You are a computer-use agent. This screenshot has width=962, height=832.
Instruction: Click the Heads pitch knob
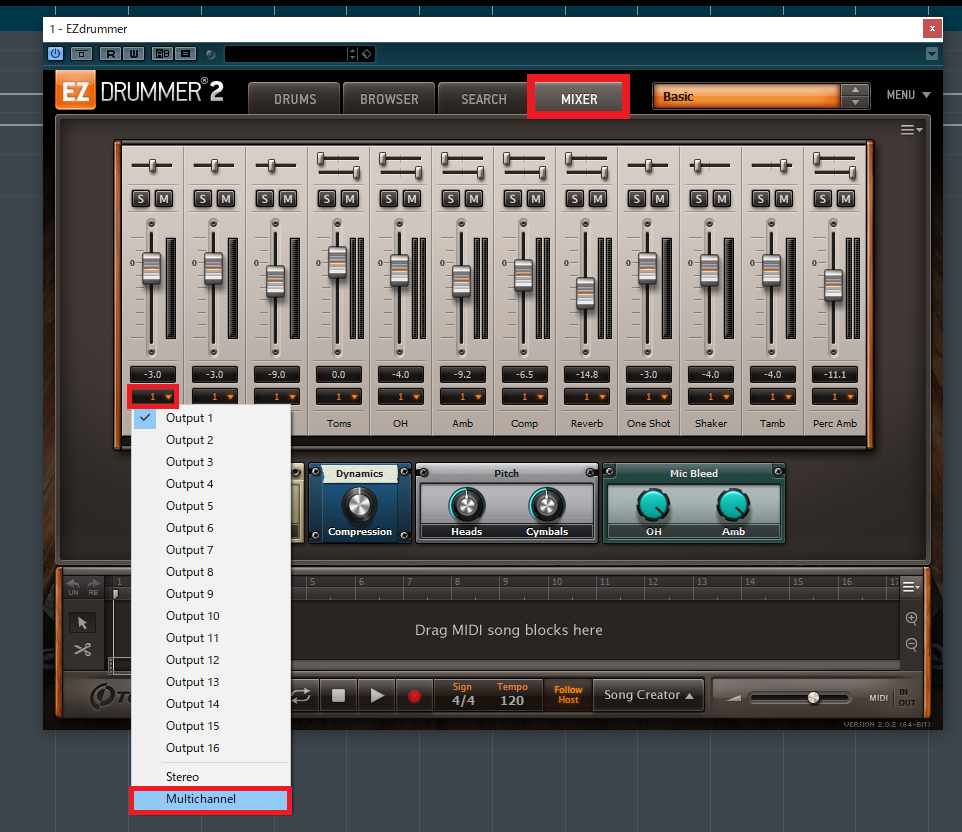point(467,505)
